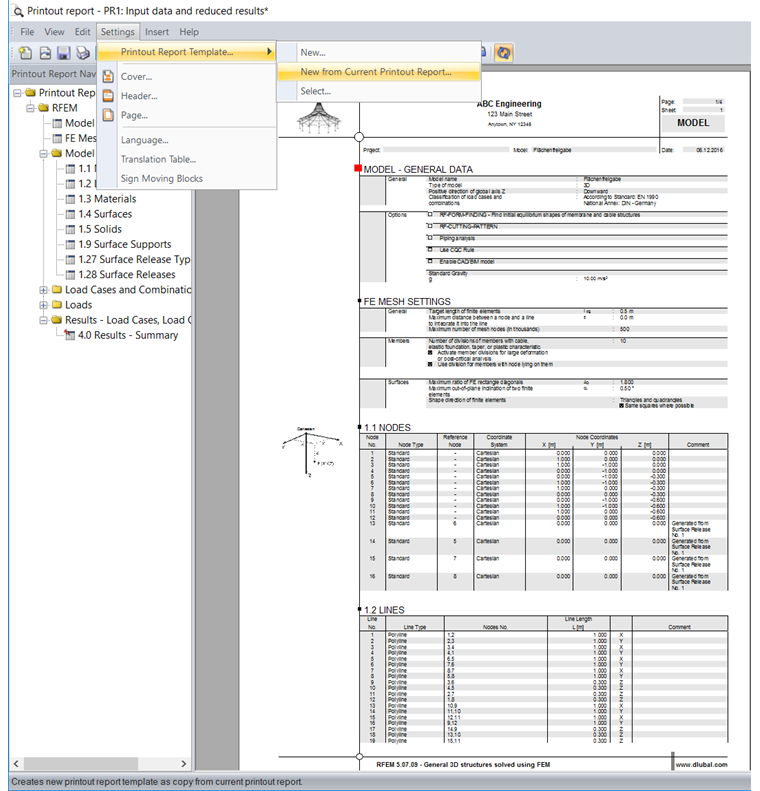Click table icon beside 1.9 Surface Supports
This screenshot has height=791, width=760.
[x=71, y=244]
